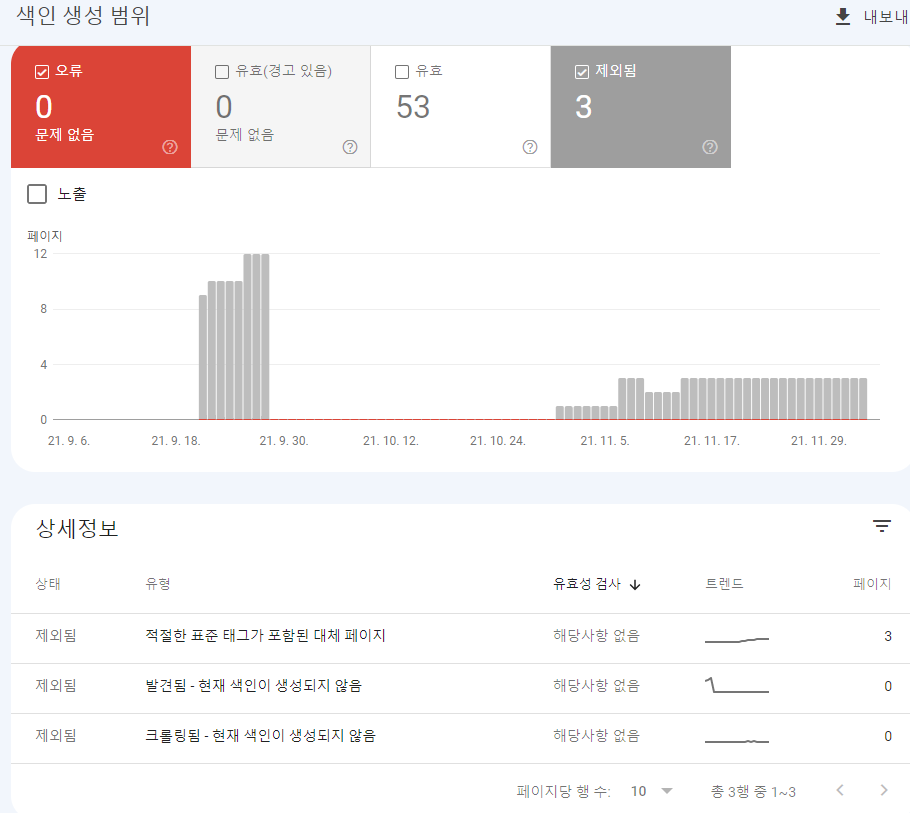Image resolution: width=910 pixels, height=813 pixels.
Task: Click trend sparkline for 발견됨 row
Action: [737, 685]
